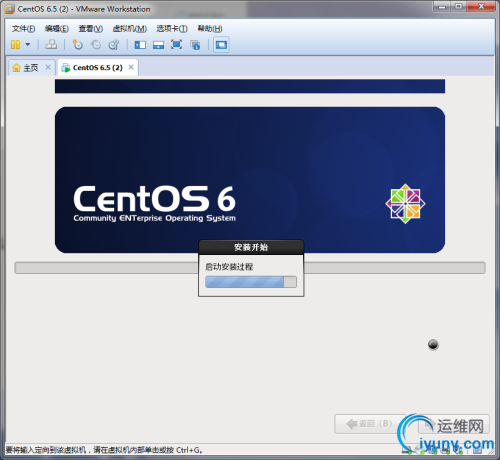Image resolution: width=500 pixels, height=460 pixels.
Task: Click the 返回 (B) back button
Action: (x=370, y=424)
